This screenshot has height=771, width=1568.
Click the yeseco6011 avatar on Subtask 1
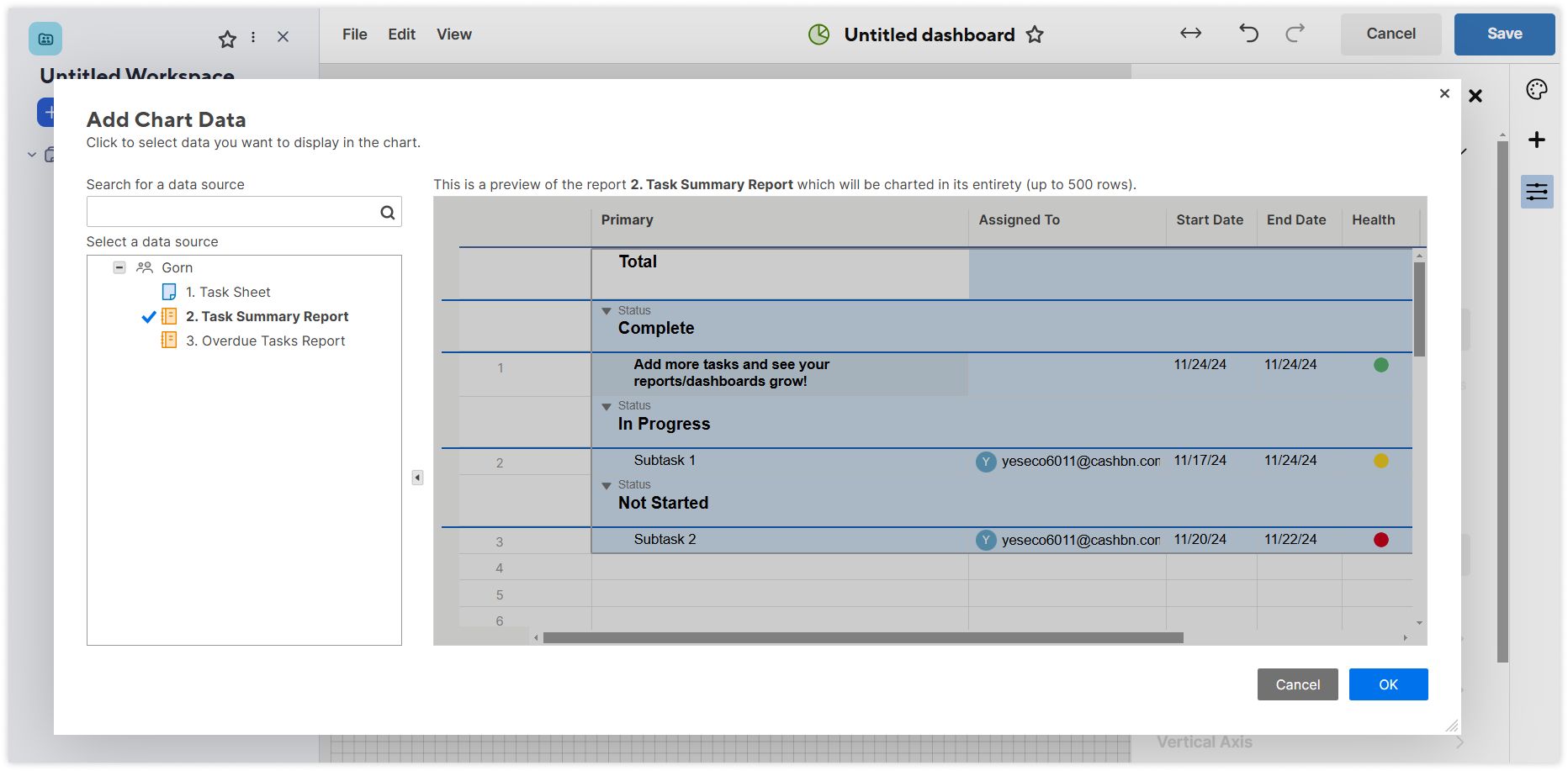(x=986, y=462)
